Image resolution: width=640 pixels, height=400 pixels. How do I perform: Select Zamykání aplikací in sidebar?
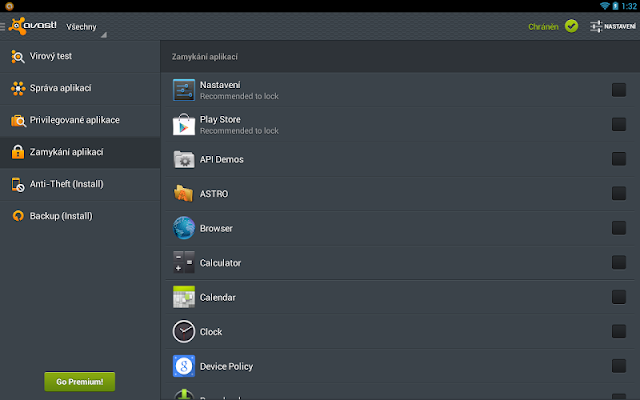80,152
